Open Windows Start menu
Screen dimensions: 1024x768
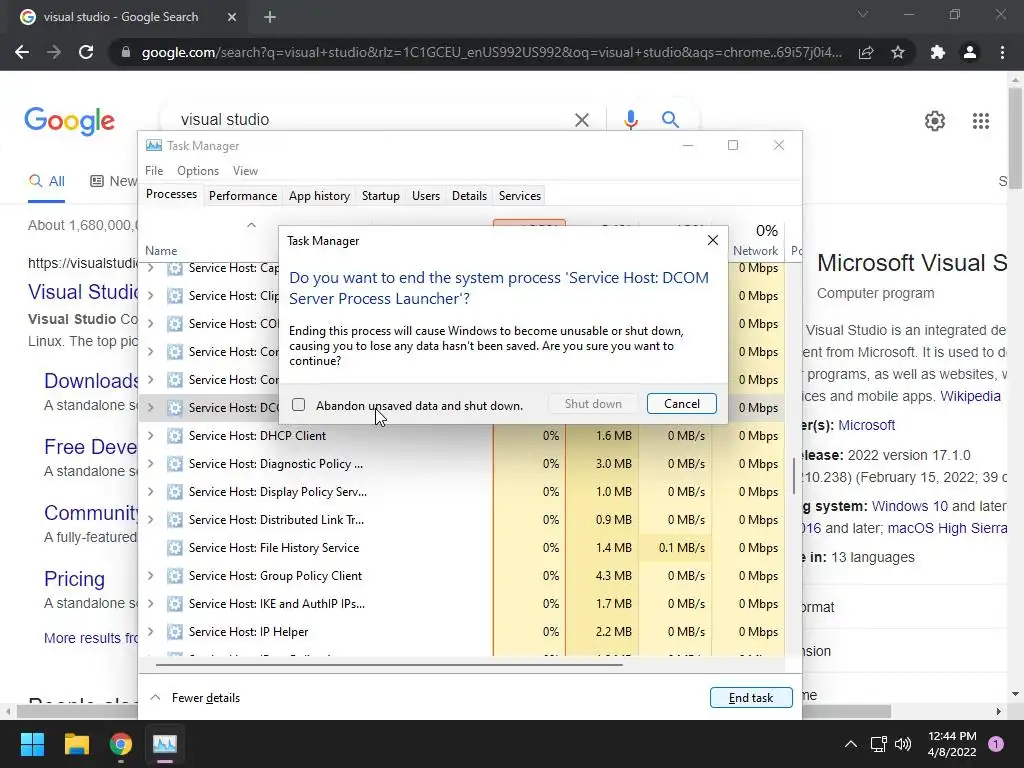tap(32, 744)
